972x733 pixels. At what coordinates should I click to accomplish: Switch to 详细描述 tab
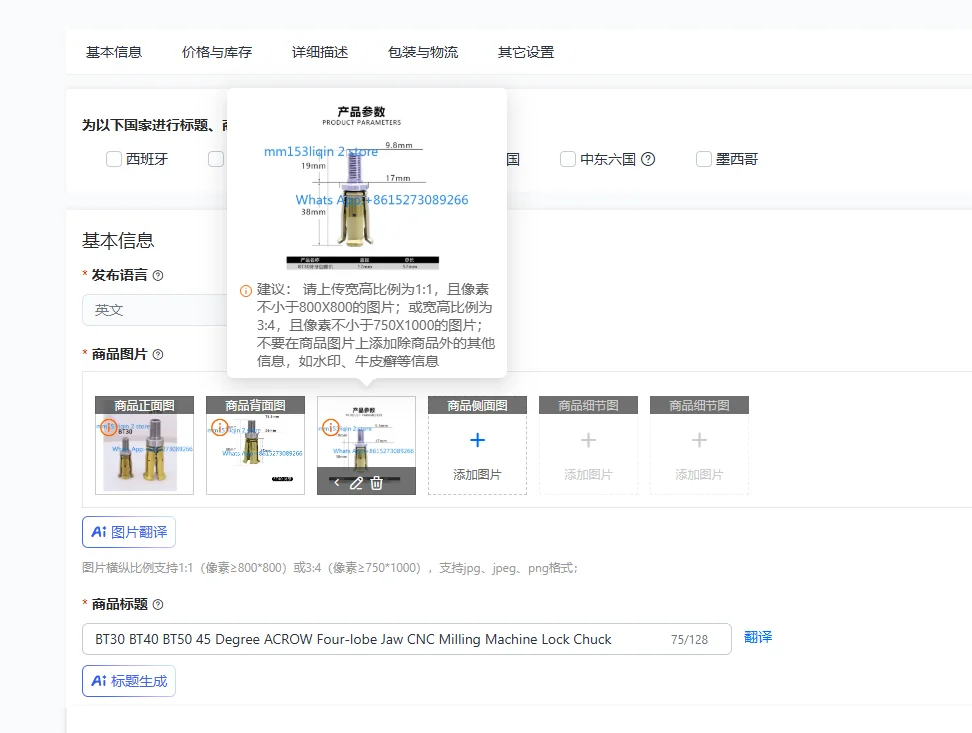point(320,52)
